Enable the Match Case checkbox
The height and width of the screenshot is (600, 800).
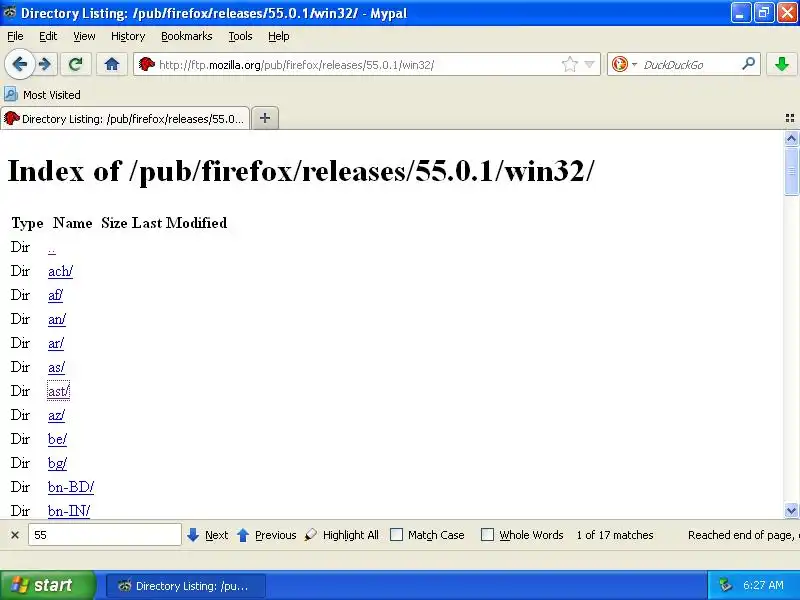tap(396, 535)
